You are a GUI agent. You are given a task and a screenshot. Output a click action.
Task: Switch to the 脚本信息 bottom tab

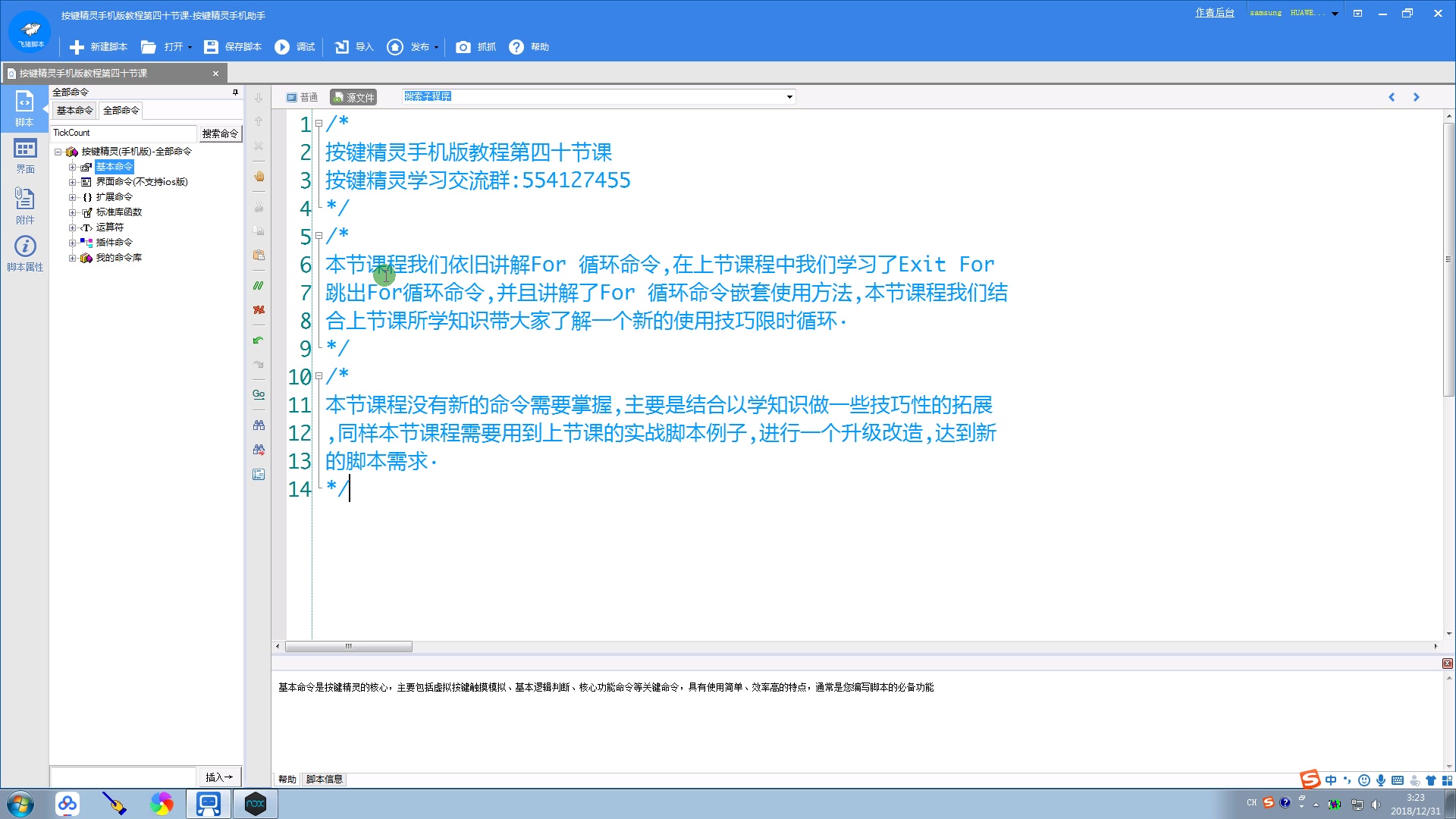(324, 779)
